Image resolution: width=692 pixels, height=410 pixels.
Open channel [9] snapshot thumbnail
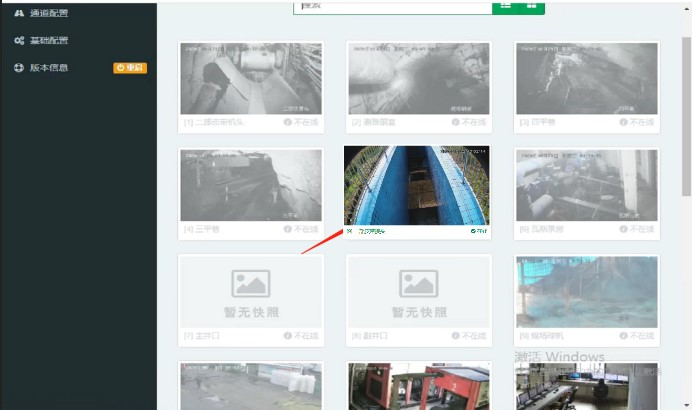coord(587,292)
